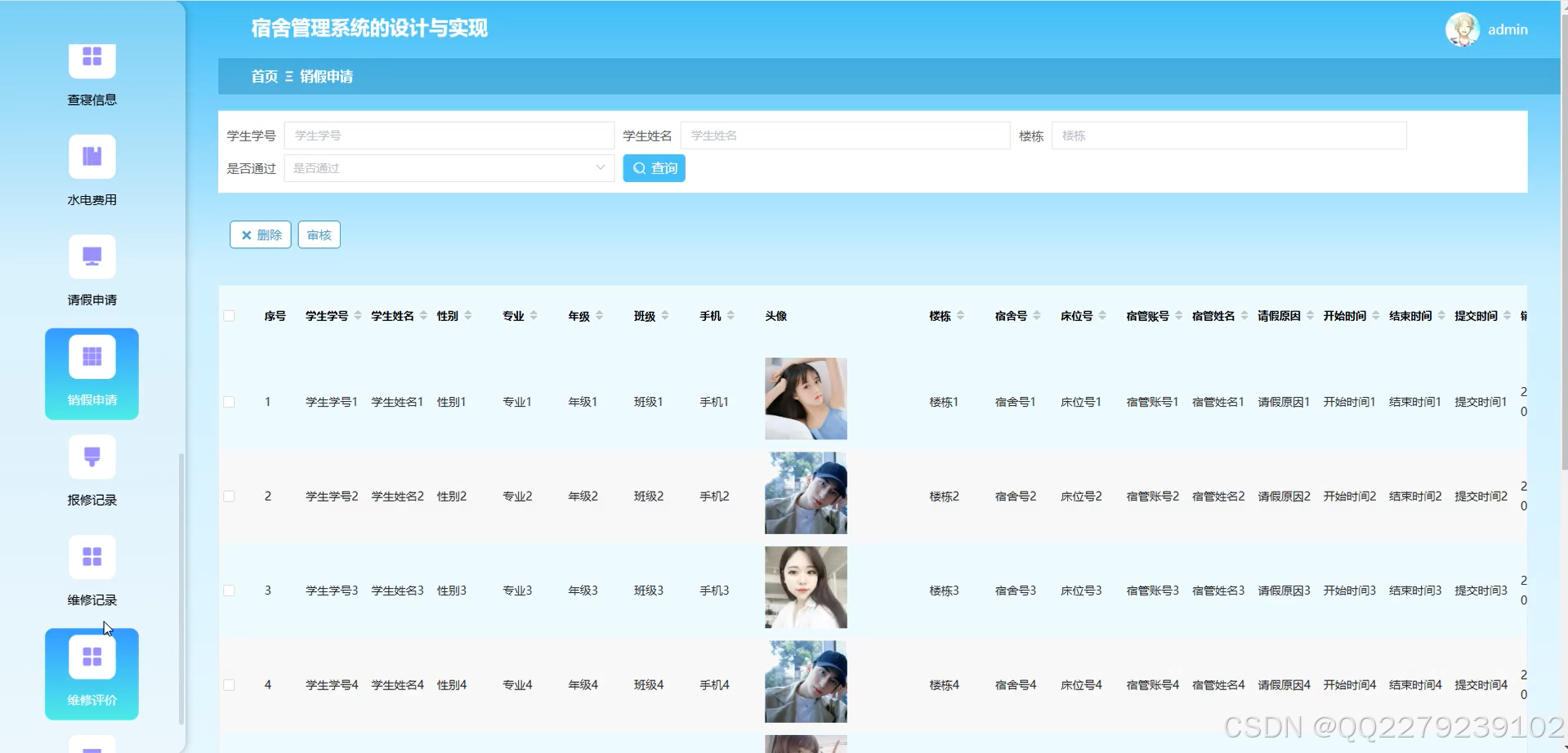Viewport: 1568px width, 753px height.
Task: Click the cell 楼栋4
Action: pyautogui.click(x=945, y=685)
